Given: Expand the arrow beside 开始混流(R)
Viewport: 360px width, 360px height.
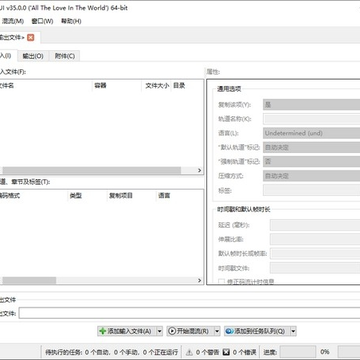Looking at the screenshot, I should click(x=217, y=331).
